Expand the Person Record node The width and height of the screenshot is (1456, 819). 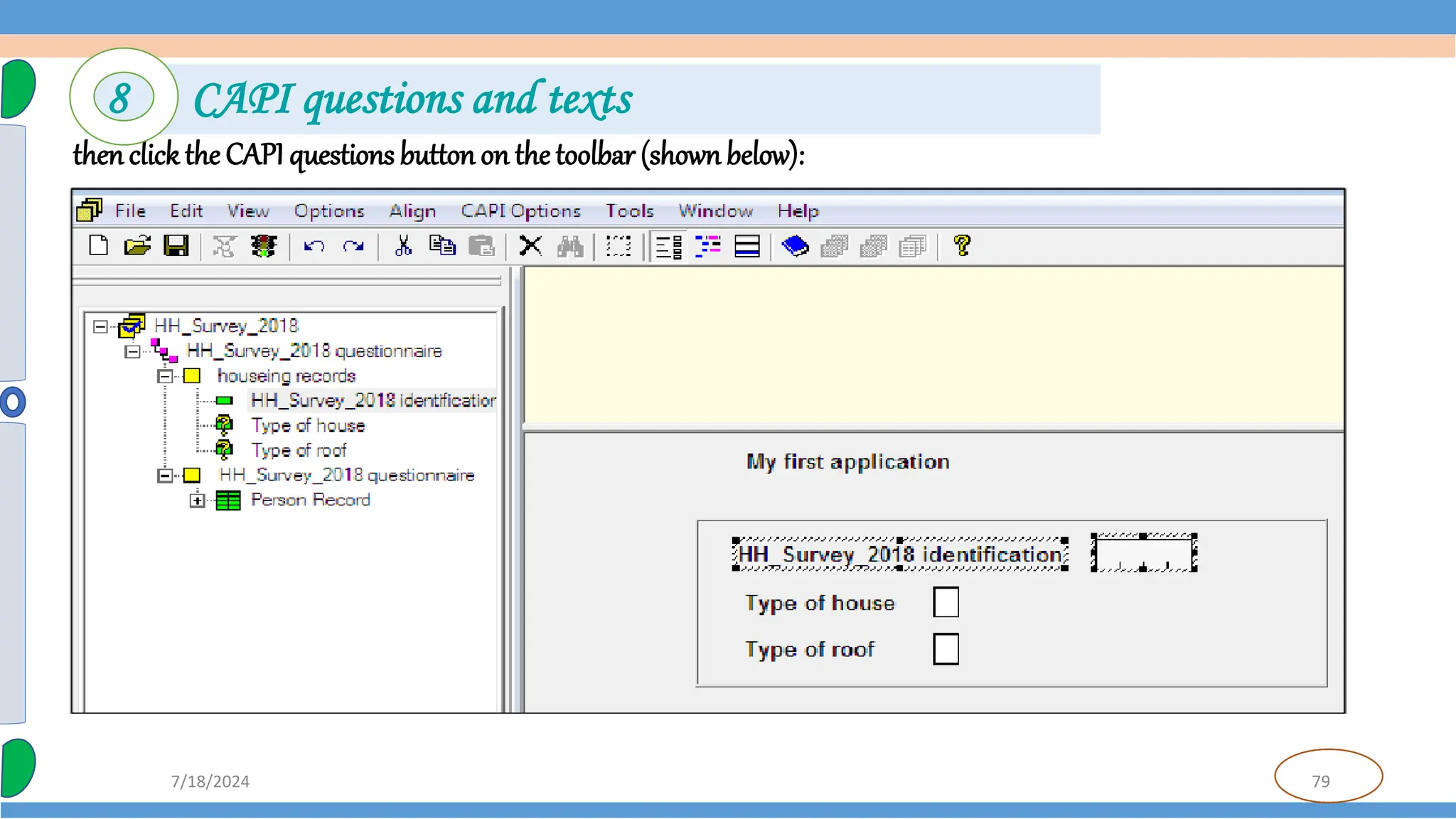(197, 500)
